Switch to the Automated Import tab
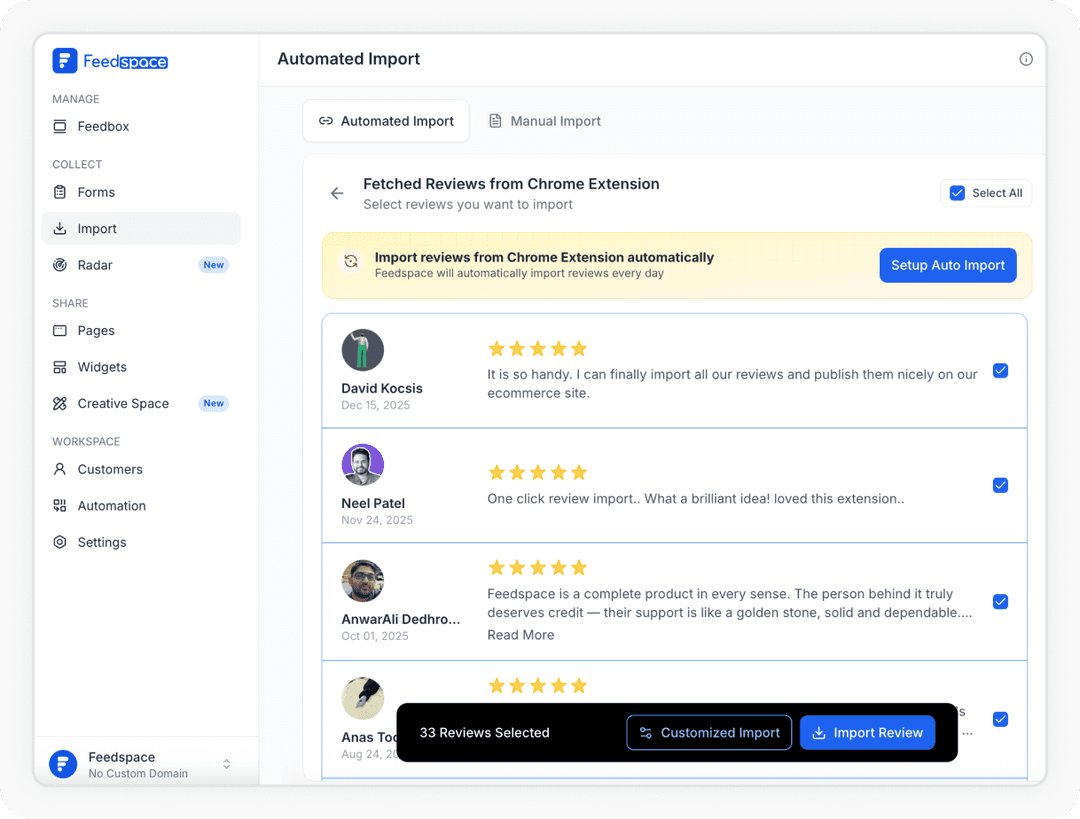1080x819 pixels. pyautogui.click(x=386, y=121)
